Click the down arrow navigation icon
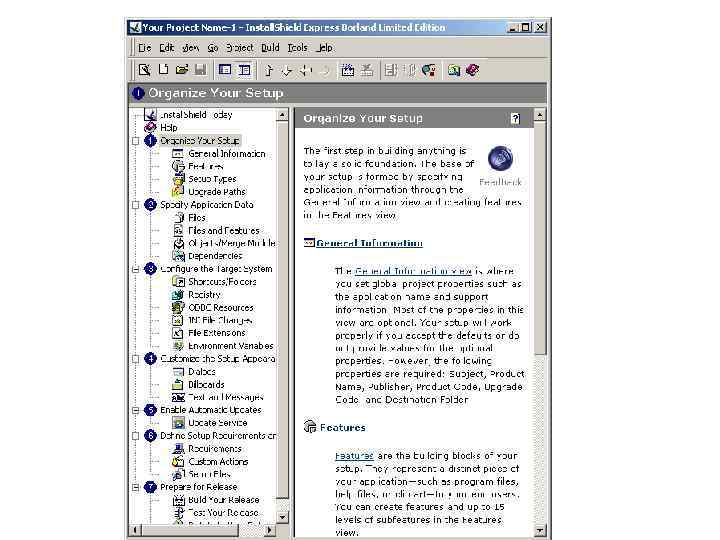 tap(287, 70)
